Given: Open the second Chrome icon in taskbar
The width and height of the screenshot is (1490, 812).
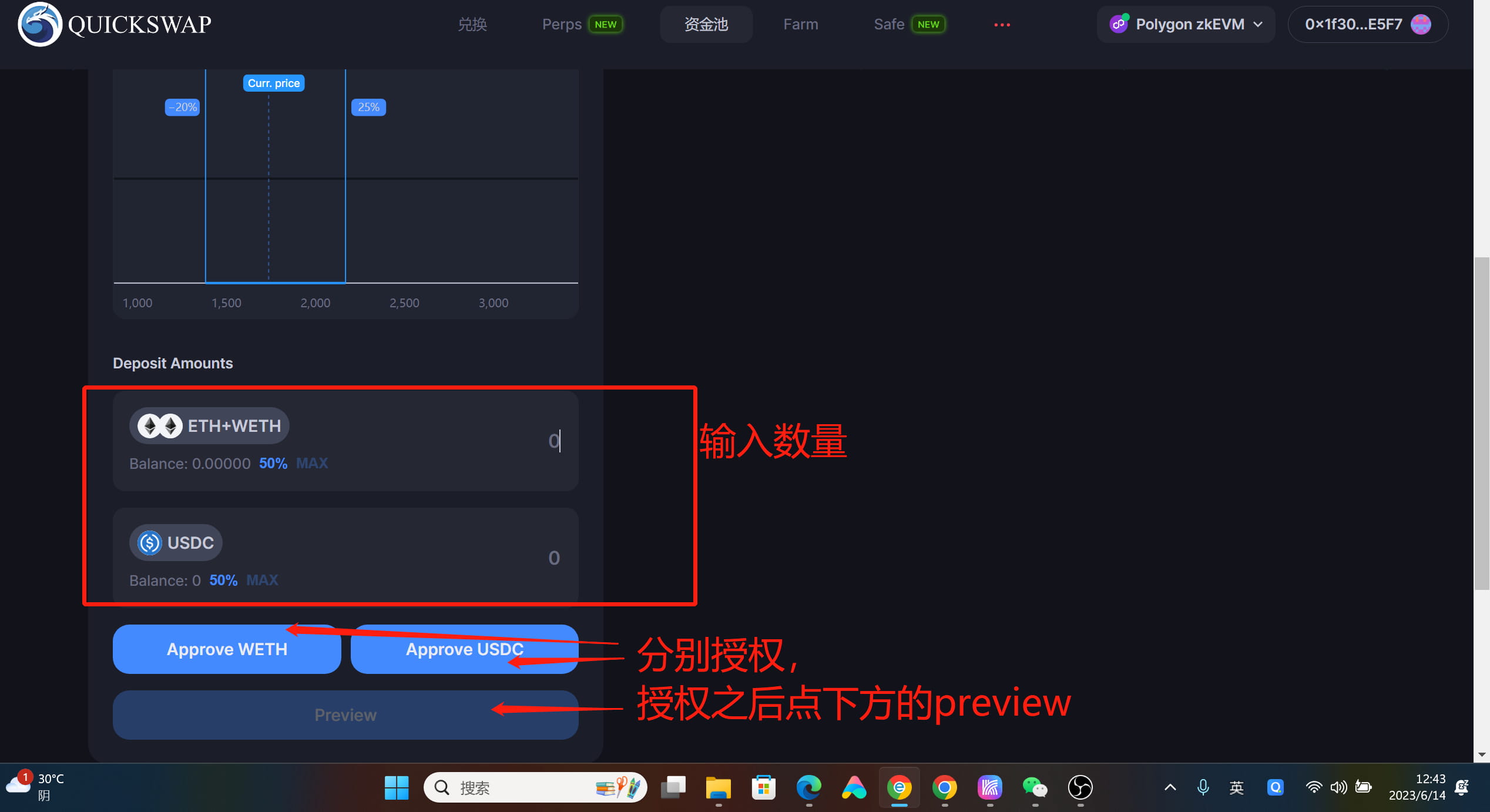Looking at the screenshot, I should (x=944, y=787).
